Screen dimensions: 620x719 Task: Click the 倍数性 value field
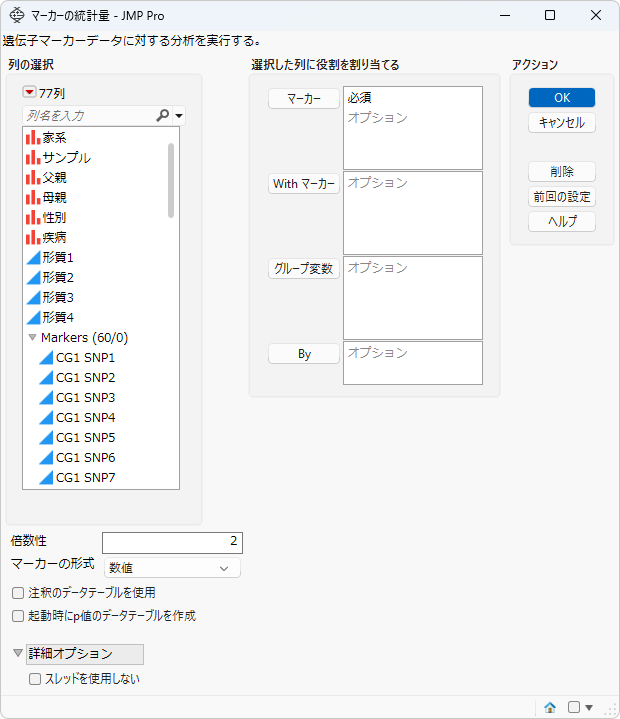tap(172, 543)
